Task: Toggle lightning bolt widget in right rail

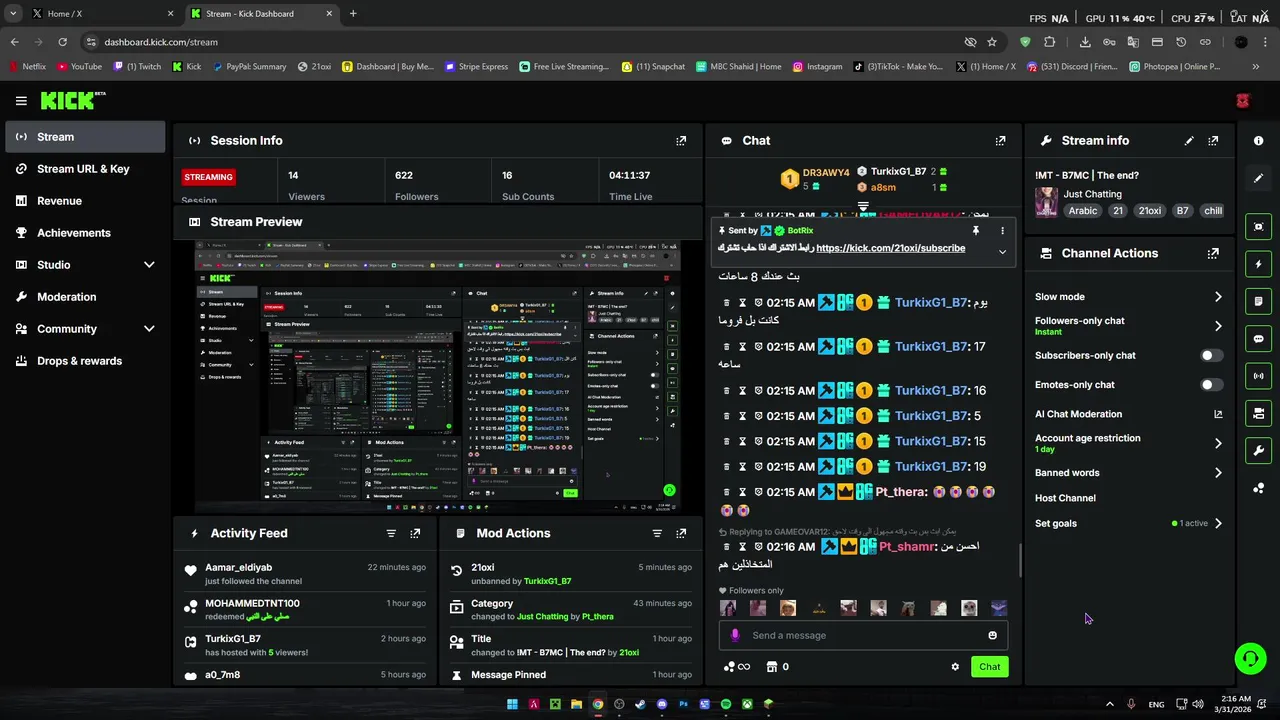Action: click(1259, 264)
